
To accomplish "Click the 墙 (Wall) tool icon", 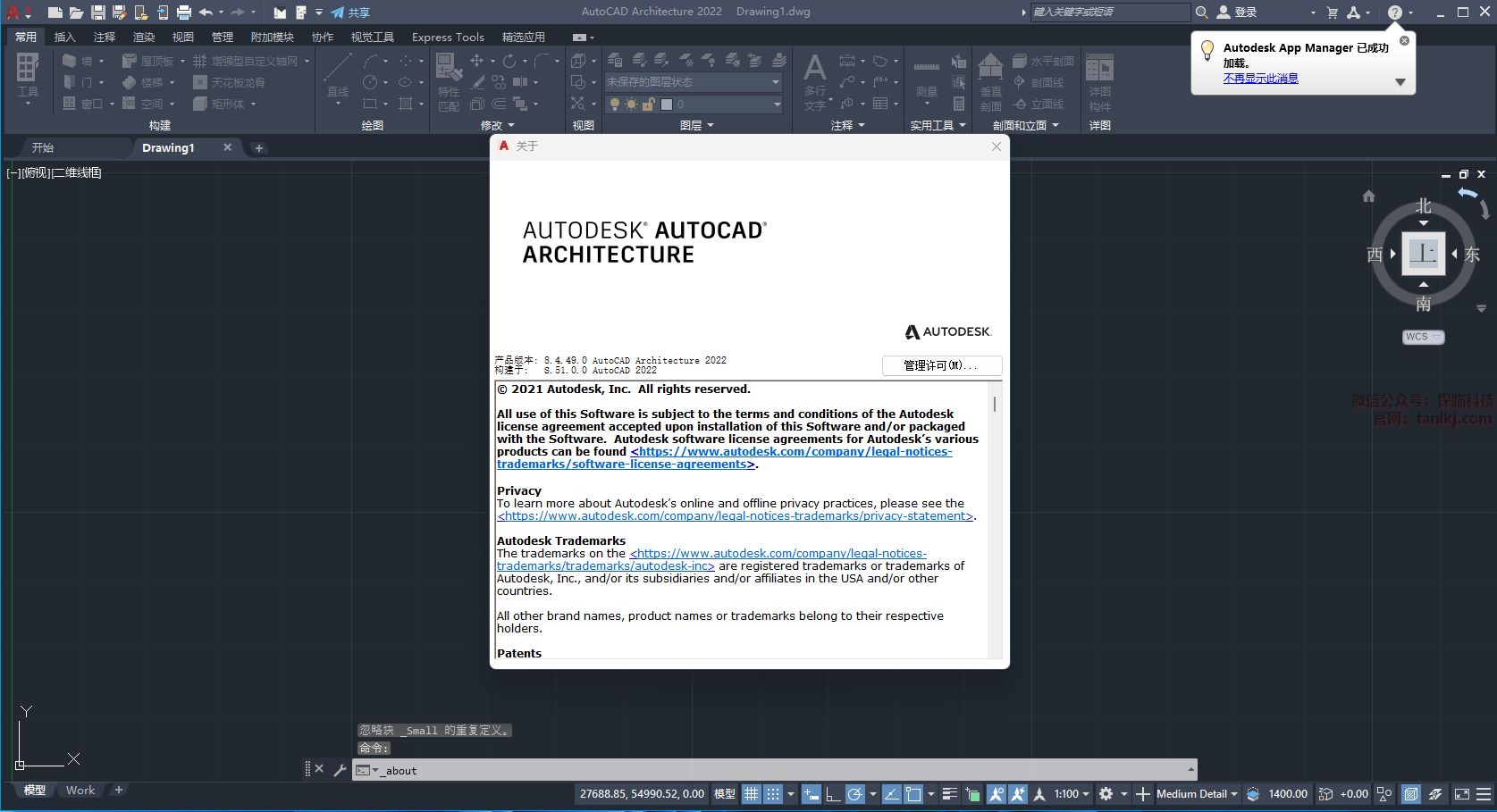I will pyautogui.click(x=70, y=61).
